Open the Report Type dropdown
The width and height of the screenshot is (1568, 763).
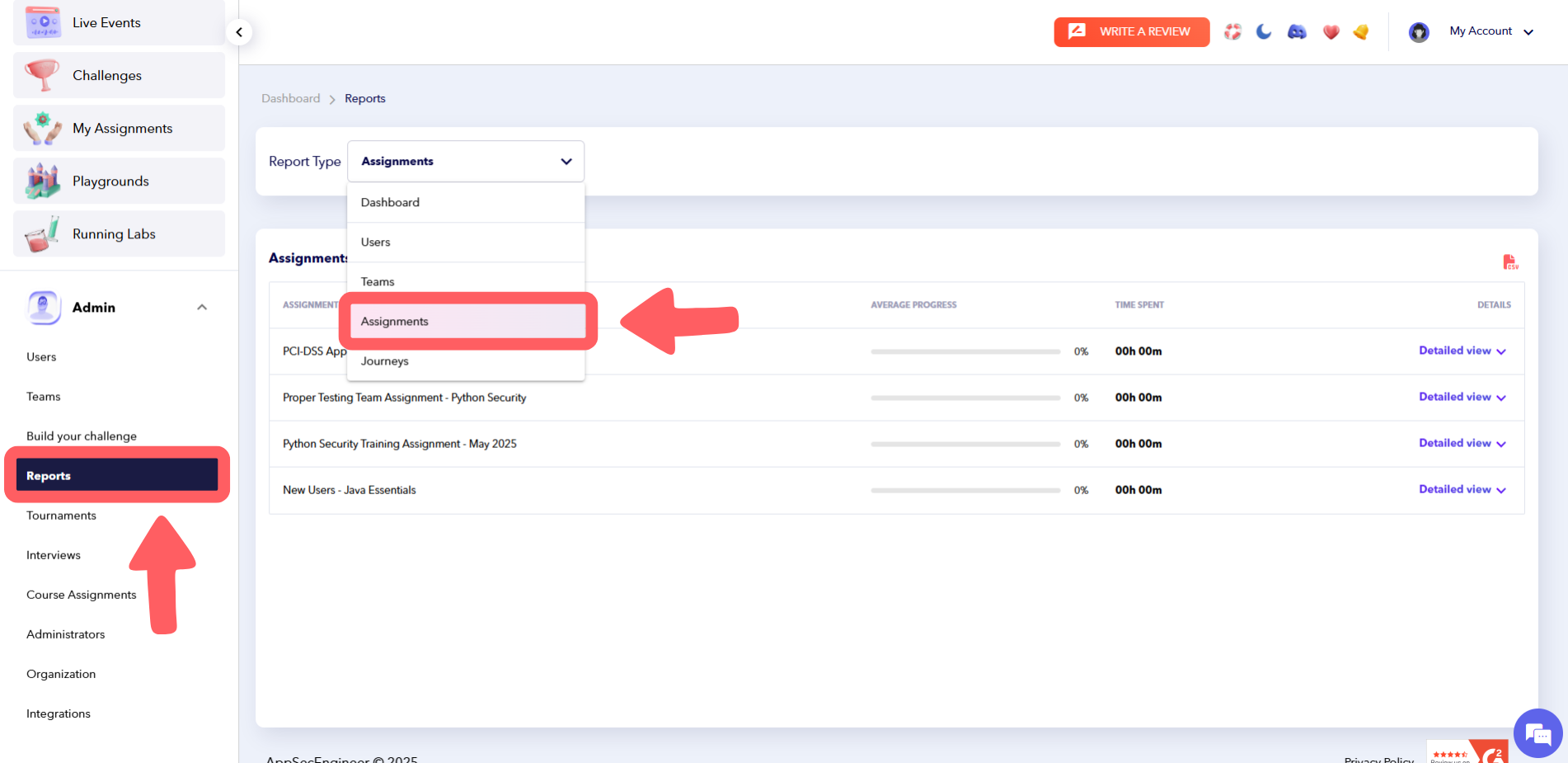pyautogui.click(x=466, y=162)
